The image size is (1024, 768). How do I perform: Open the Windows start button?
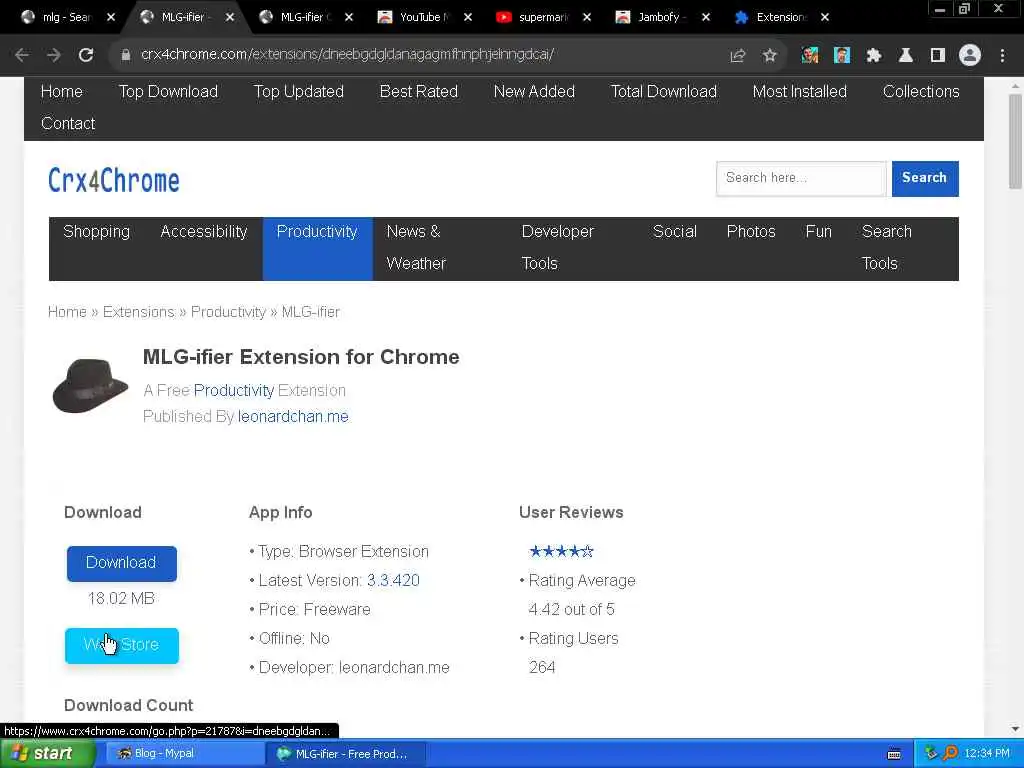click(x=46, y=754)
